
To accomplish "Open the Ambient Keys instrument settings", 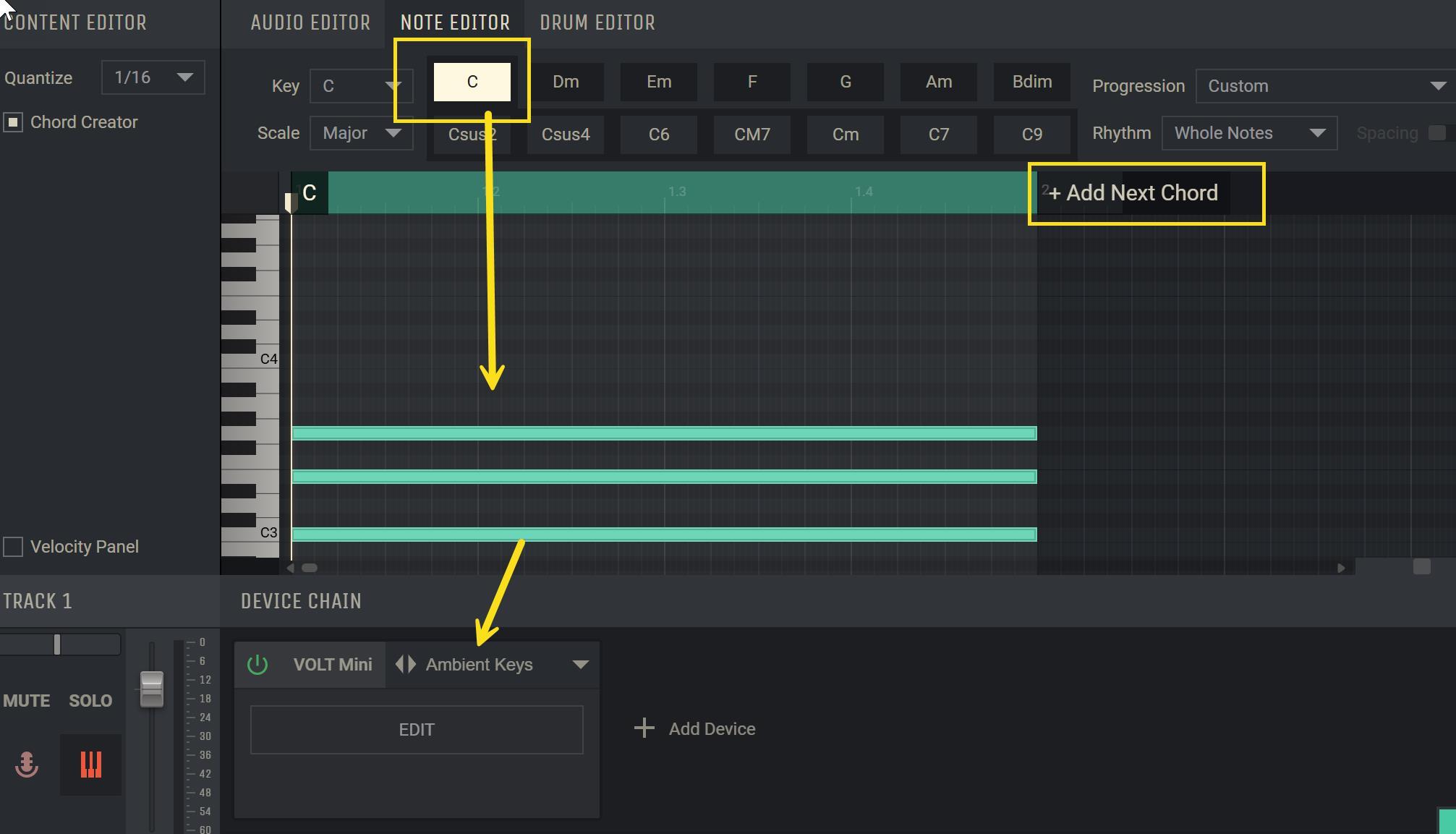I will point(415,728).
